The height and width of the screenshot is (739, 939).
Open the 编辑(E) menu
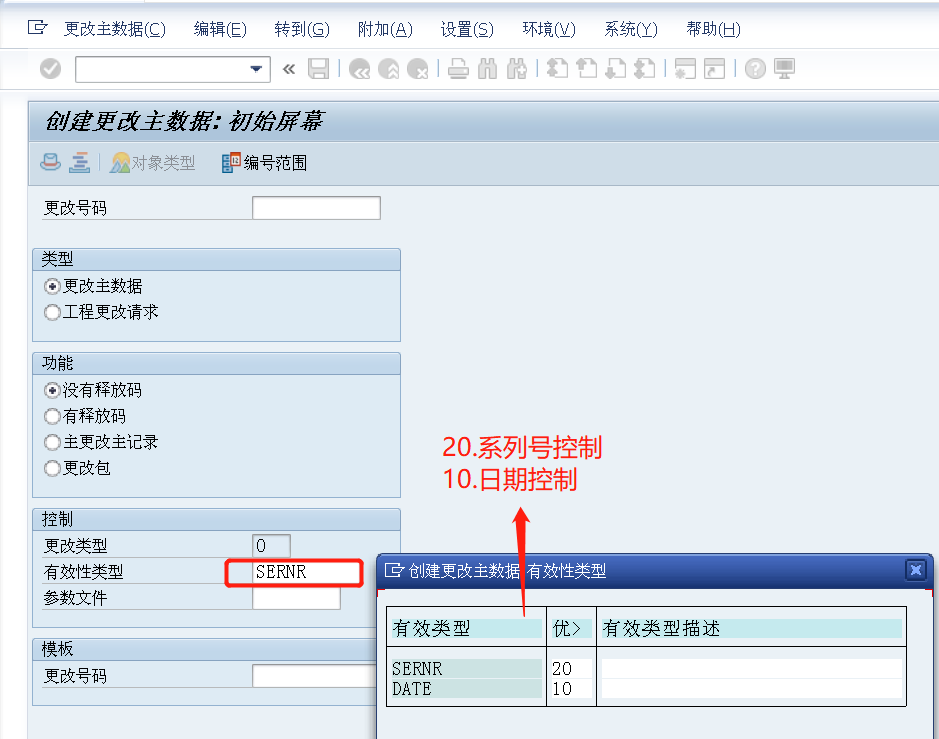[x=220, y=29]
